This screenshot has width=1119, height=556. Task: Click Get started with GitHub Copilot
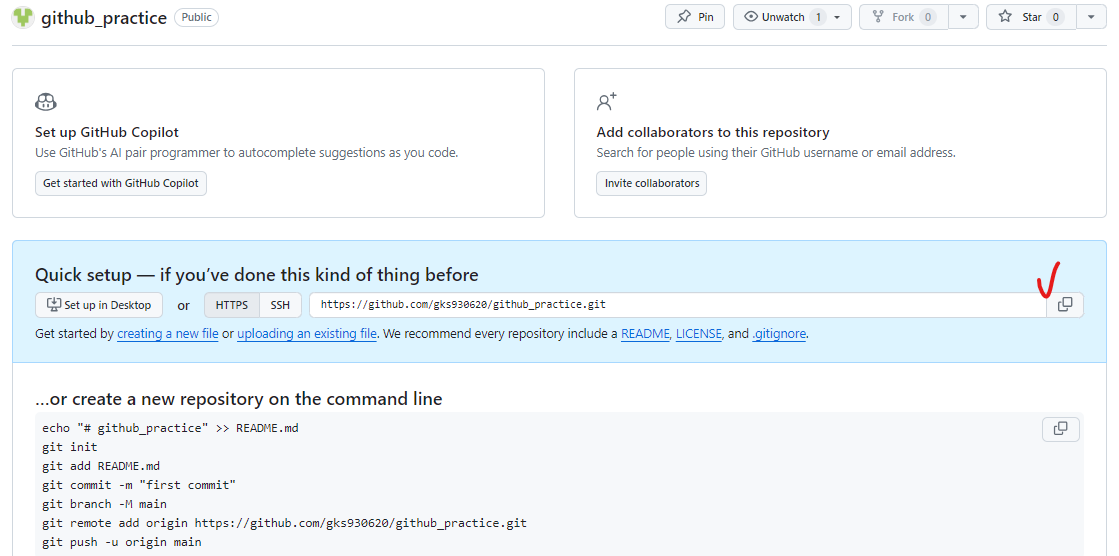[121, 183]
